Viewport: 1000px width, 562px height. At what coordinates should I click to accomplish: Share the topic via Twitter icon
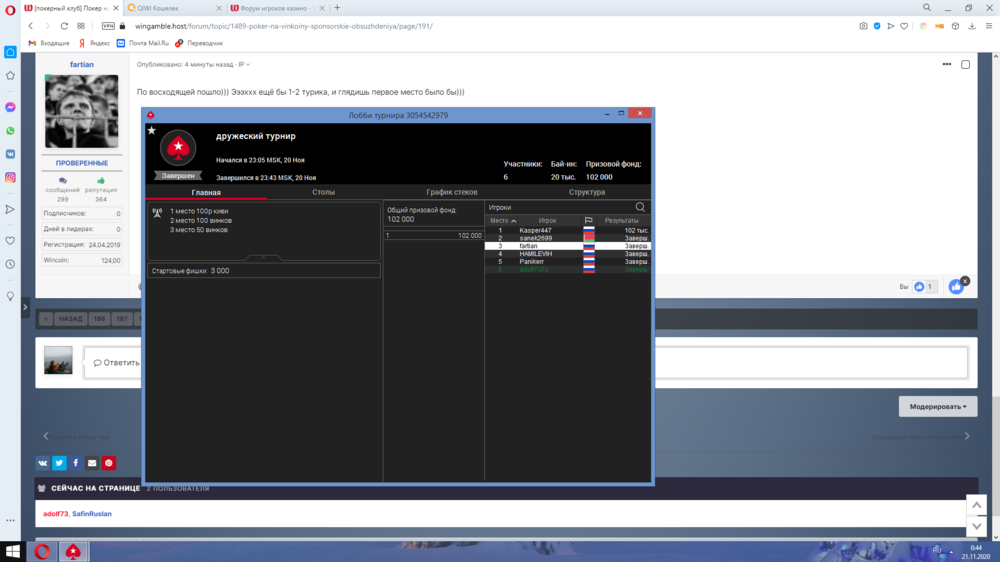(59, 463)
